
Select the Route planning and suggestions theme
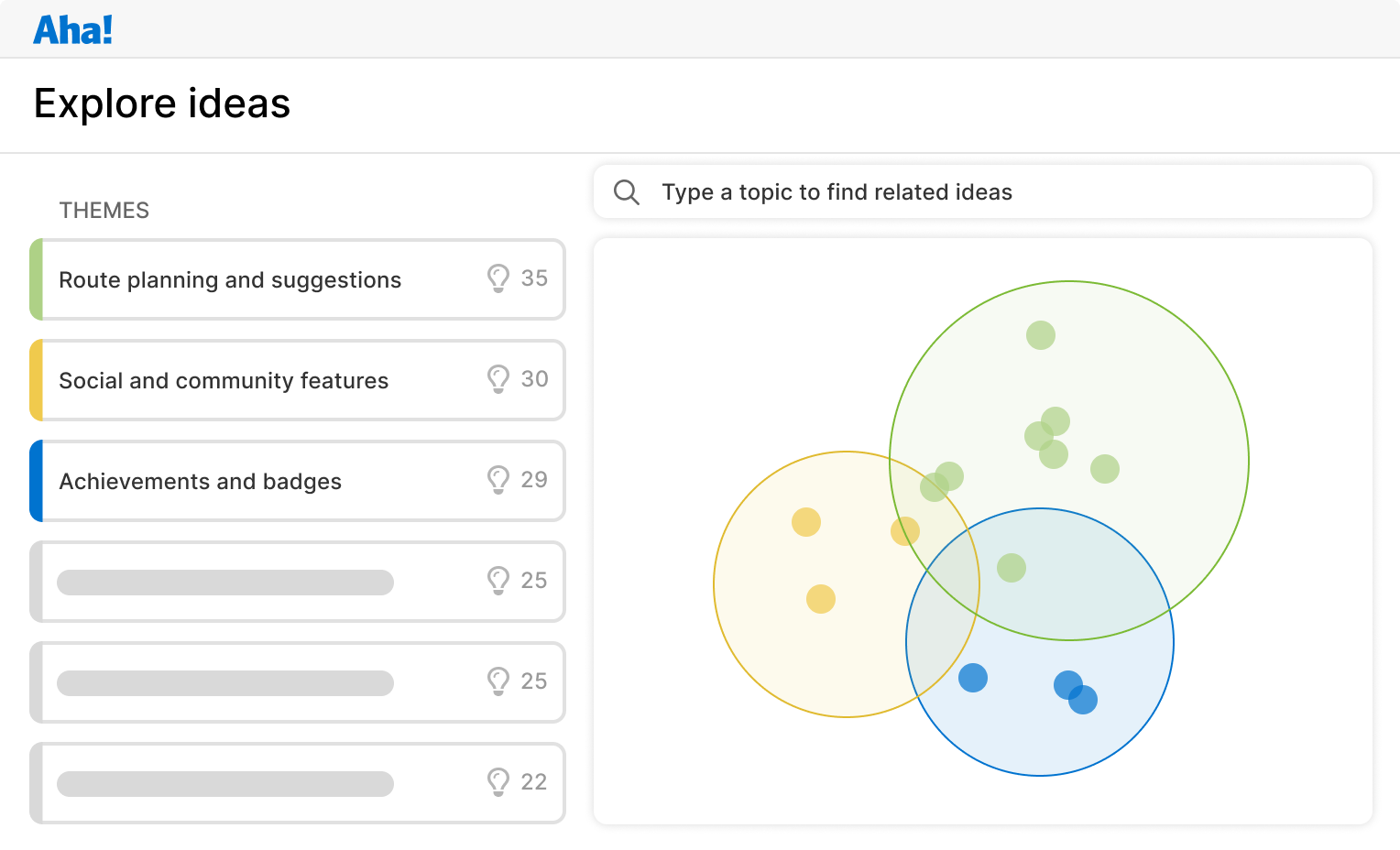(229, 279)
